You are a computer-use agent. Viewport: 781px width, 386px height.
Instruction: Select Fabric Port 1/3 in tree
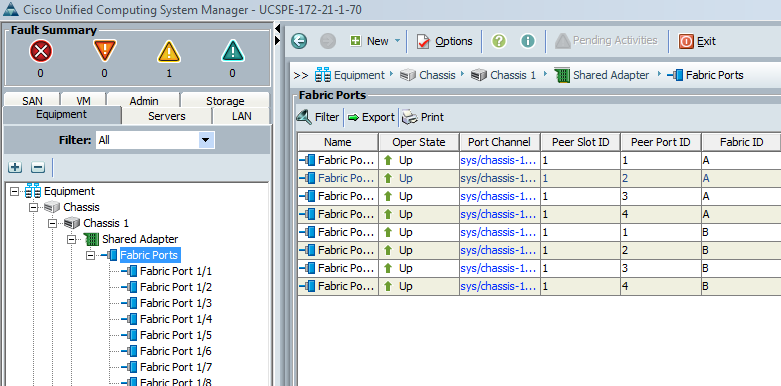click(176, 303)
